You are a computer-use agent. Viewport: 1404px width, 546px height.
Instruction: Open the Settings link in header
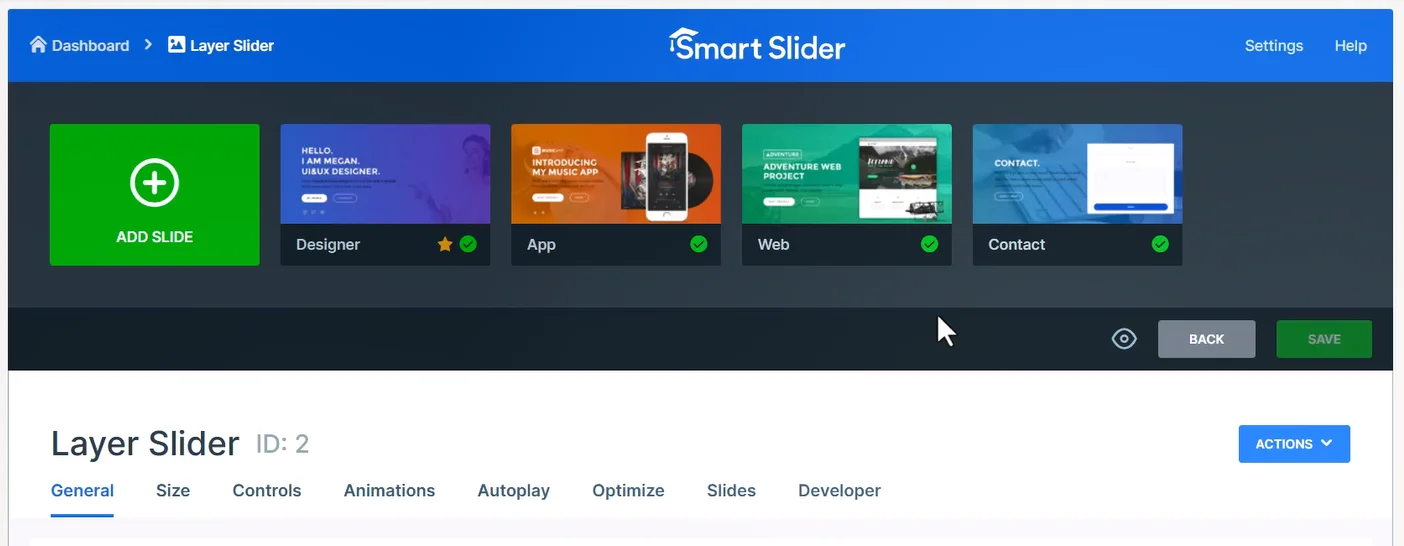[1273, 46]
